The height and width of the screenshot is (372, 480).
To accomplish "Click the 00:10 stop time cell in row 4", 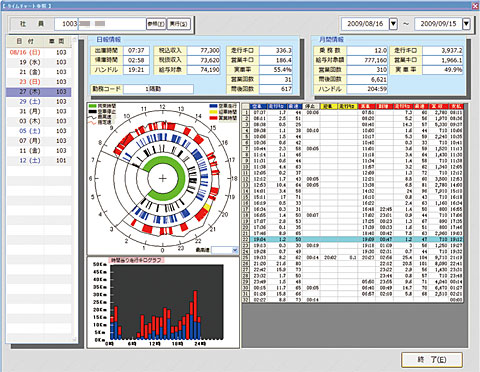I will point(312,131).
